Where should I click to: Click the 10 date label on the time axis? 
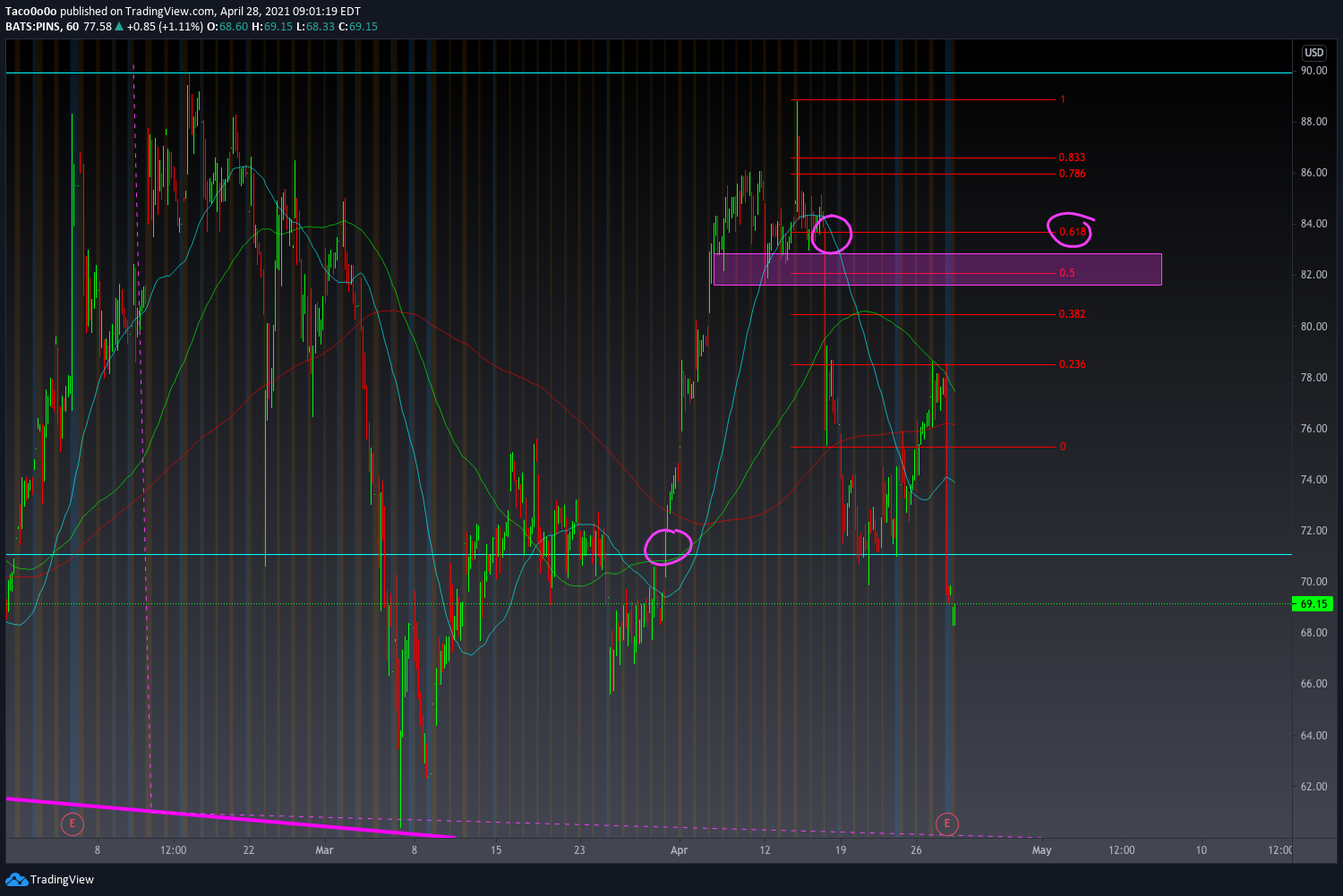pos(1201,850)
